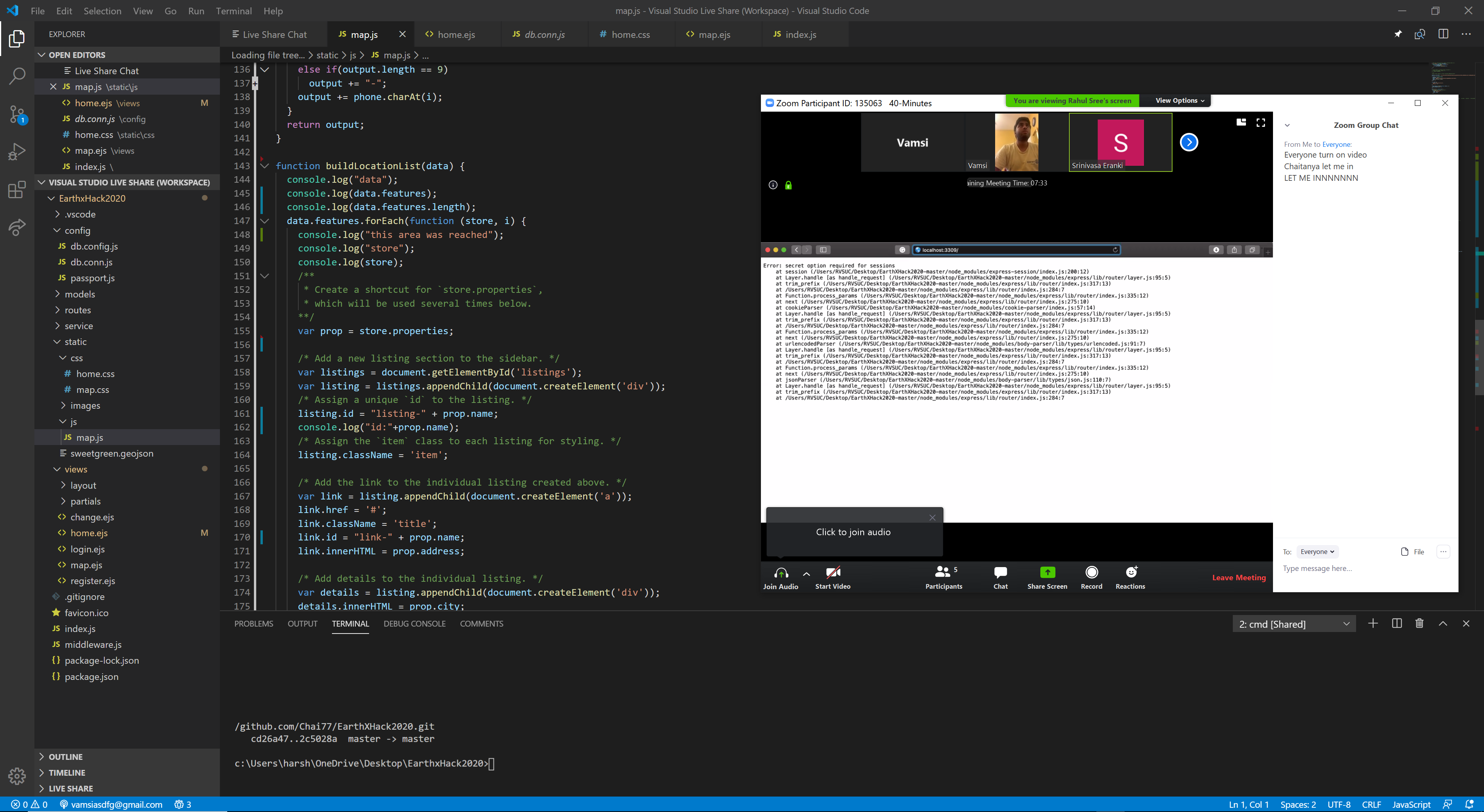Open the Source Control view
Screen dimensions: 1484x812
(x=17, y=114)
